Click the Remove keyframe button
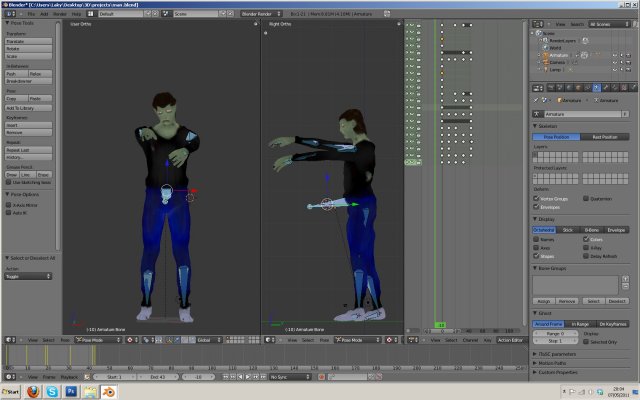 [29, 132]
